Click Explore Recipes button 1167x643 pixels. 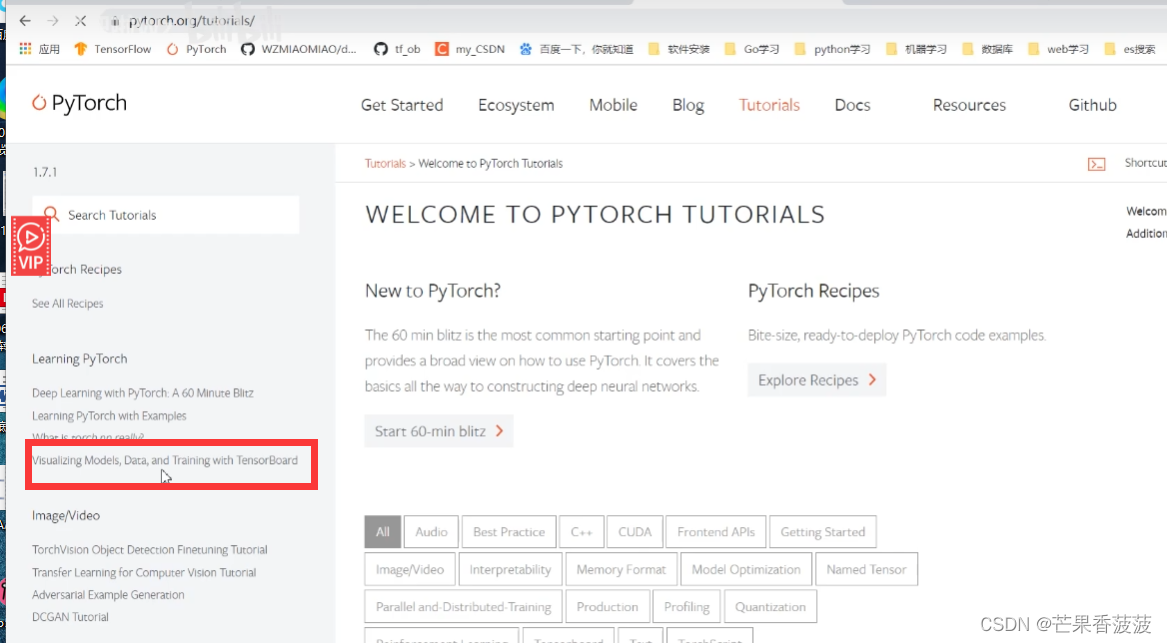point(816,380)
